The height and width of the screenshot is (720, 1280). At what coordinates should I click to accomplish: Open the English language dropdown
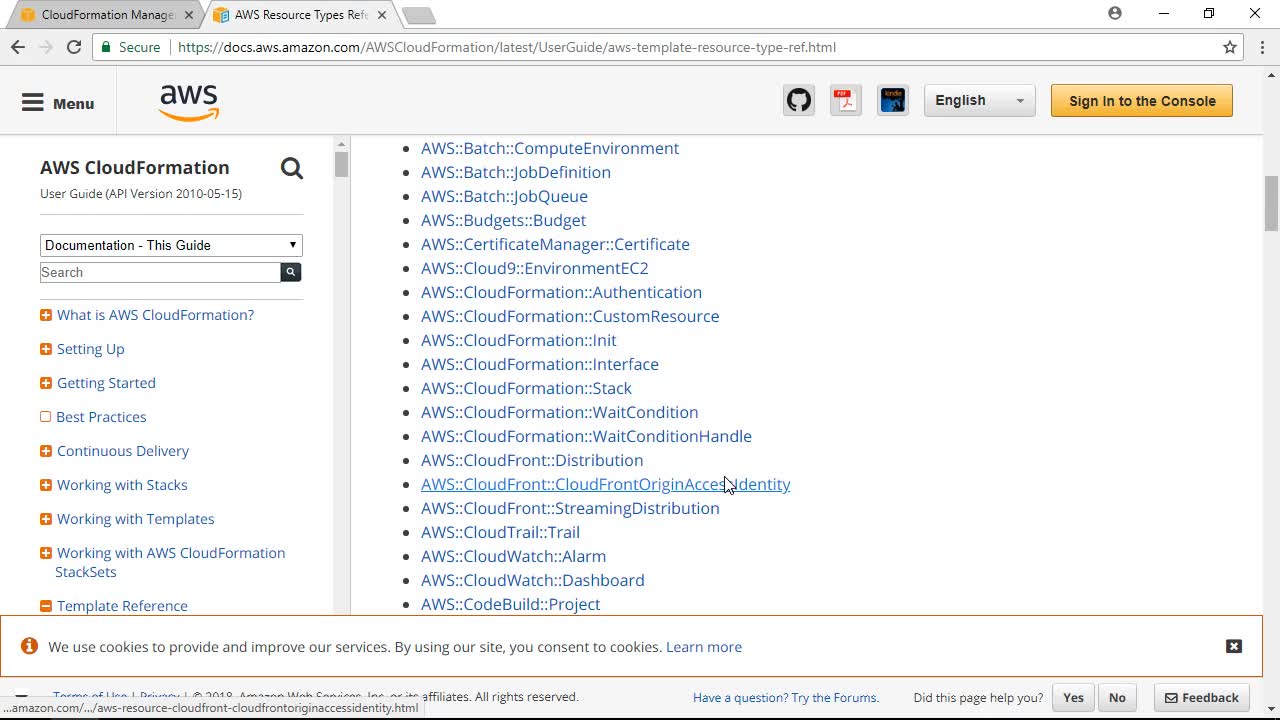coord(979,100)
